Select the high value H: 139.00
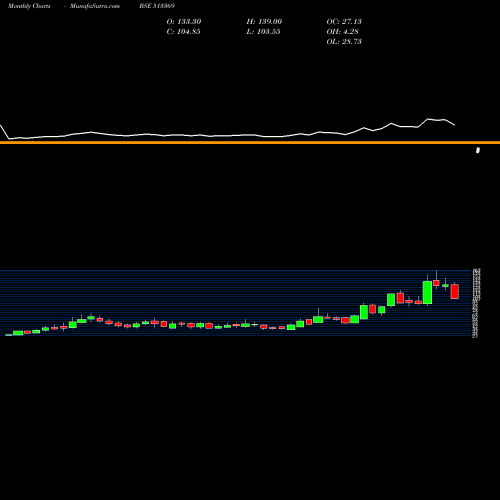The height and width of the screenshot is (500, 500). pyautogui.click(x=264, y=22)
